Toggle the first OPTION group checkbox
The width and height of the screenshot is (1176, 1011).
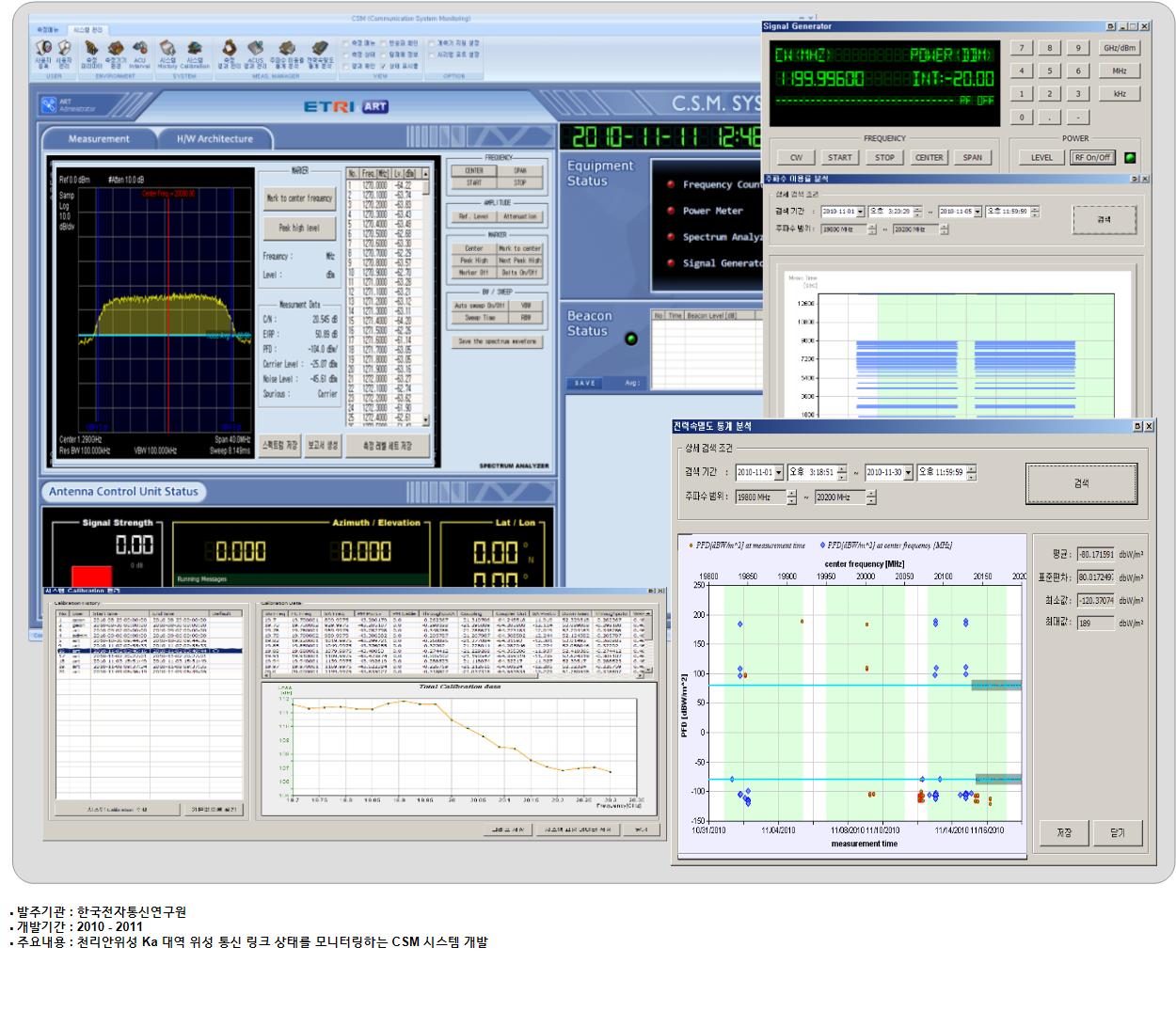tap(432, 43)
